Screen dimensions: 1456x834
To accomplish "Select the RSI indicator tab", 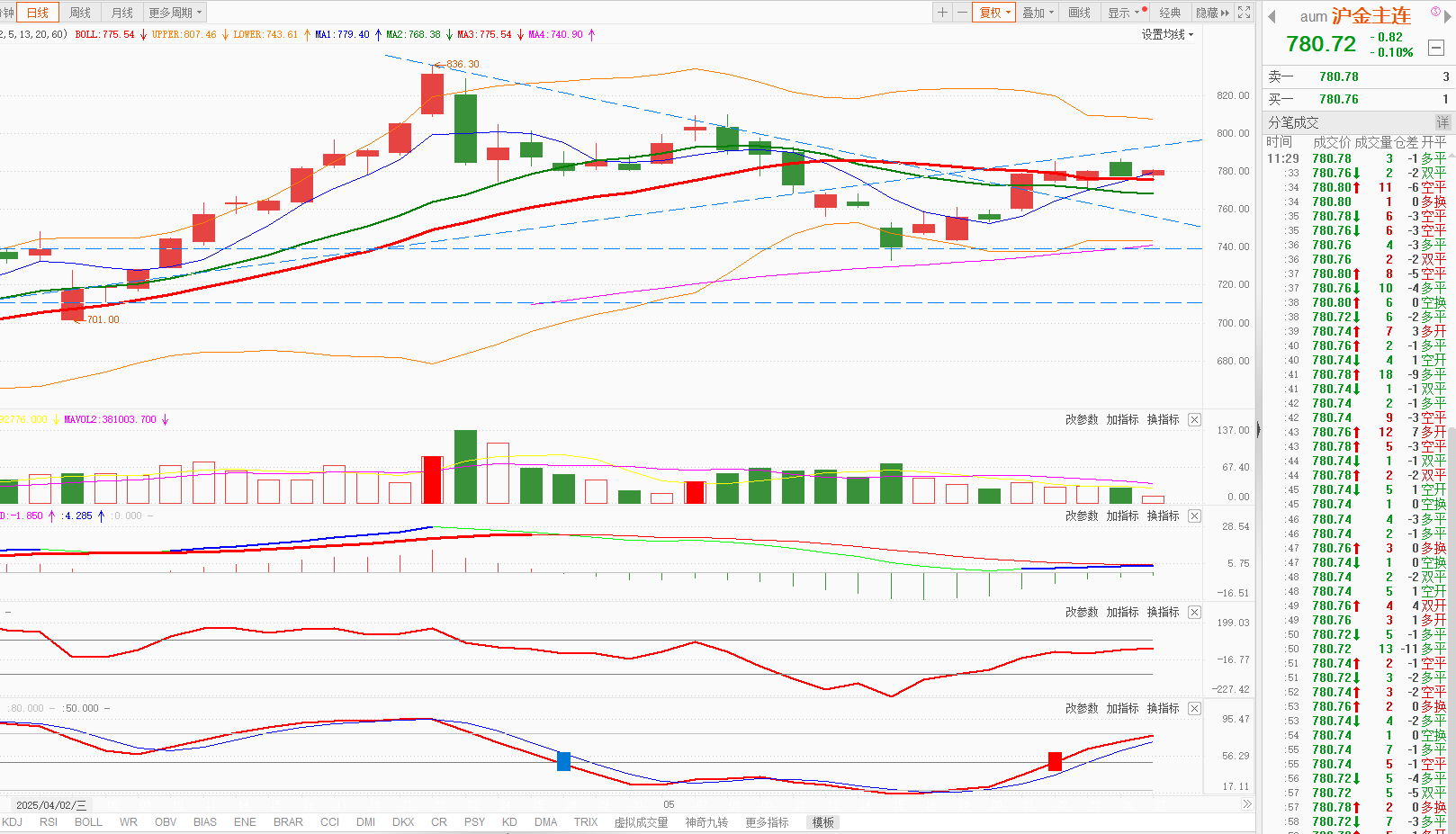I will (x=49, y=822).
